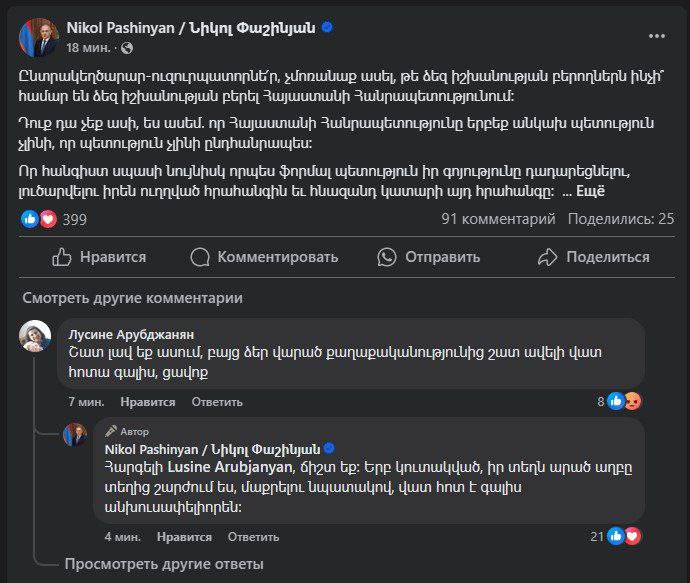Expand Смотреть другие комментарии

coord(132,298)
